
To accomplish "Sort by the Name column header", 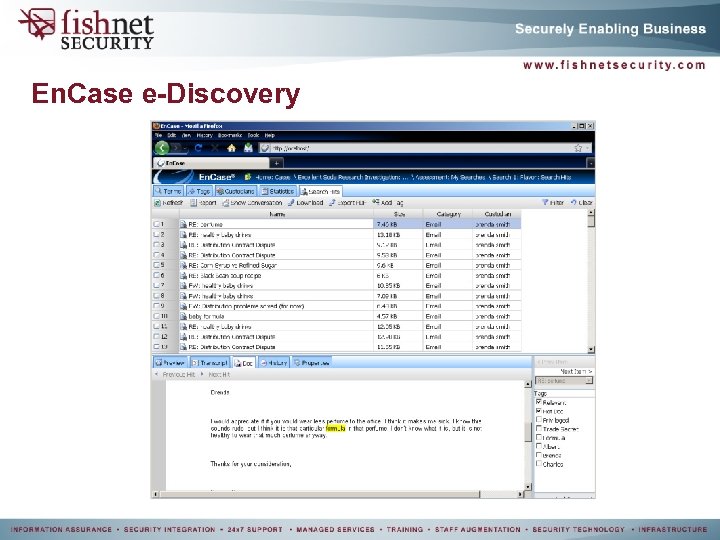I will point(276,214).
